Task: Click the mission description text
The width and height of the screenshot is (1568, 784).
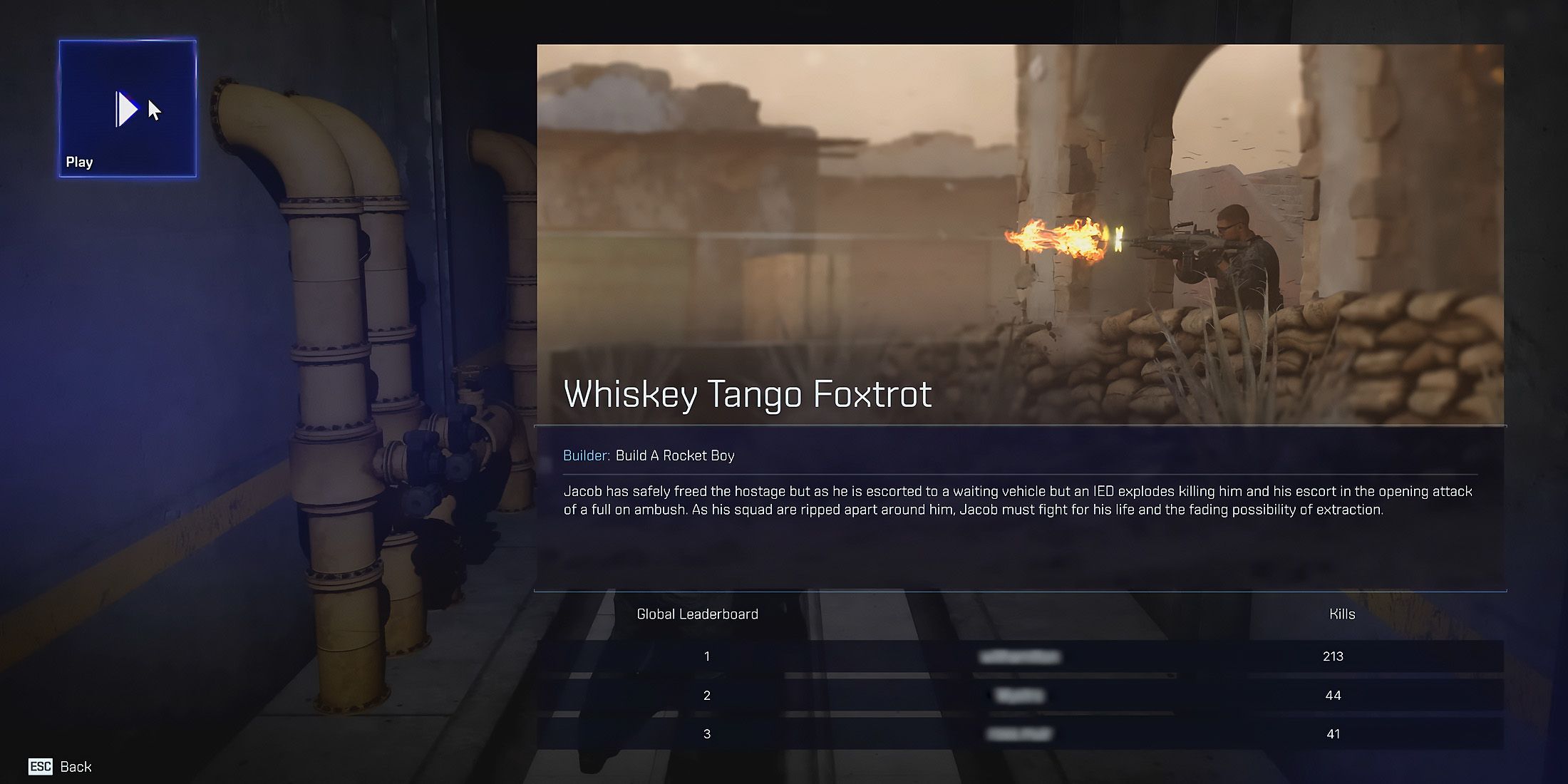Action: coord(1018,500)
